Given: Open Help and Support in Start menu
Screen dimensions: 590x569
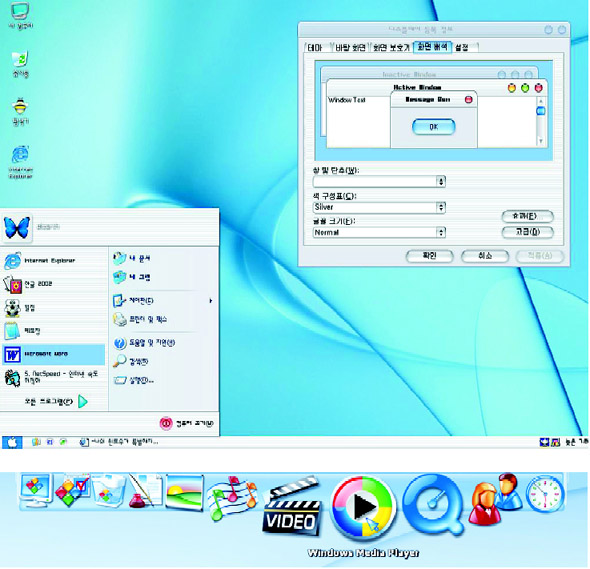Looking at the screenshot, I should click(x=144, y=343).
